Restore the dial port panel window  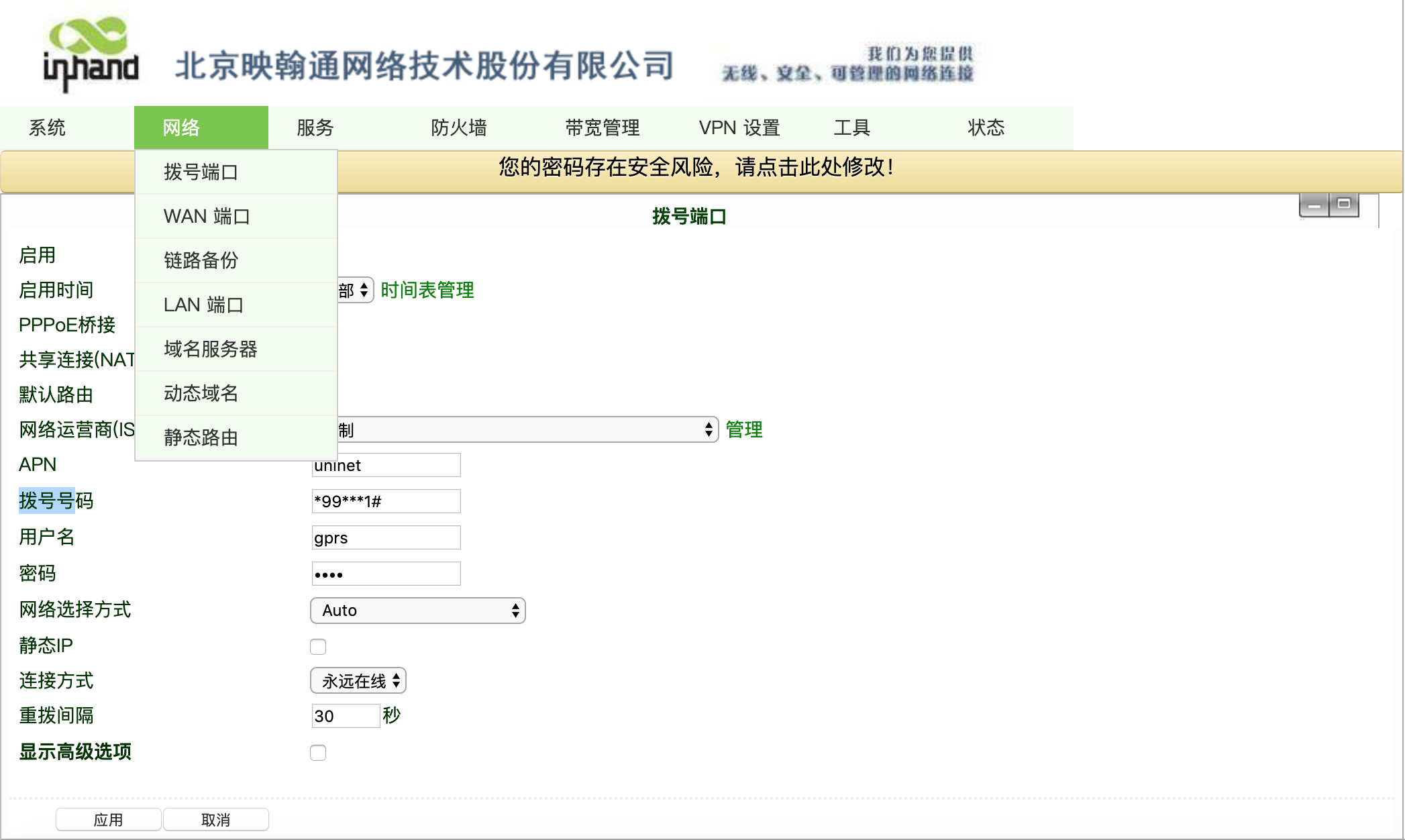click(1344, 204)
